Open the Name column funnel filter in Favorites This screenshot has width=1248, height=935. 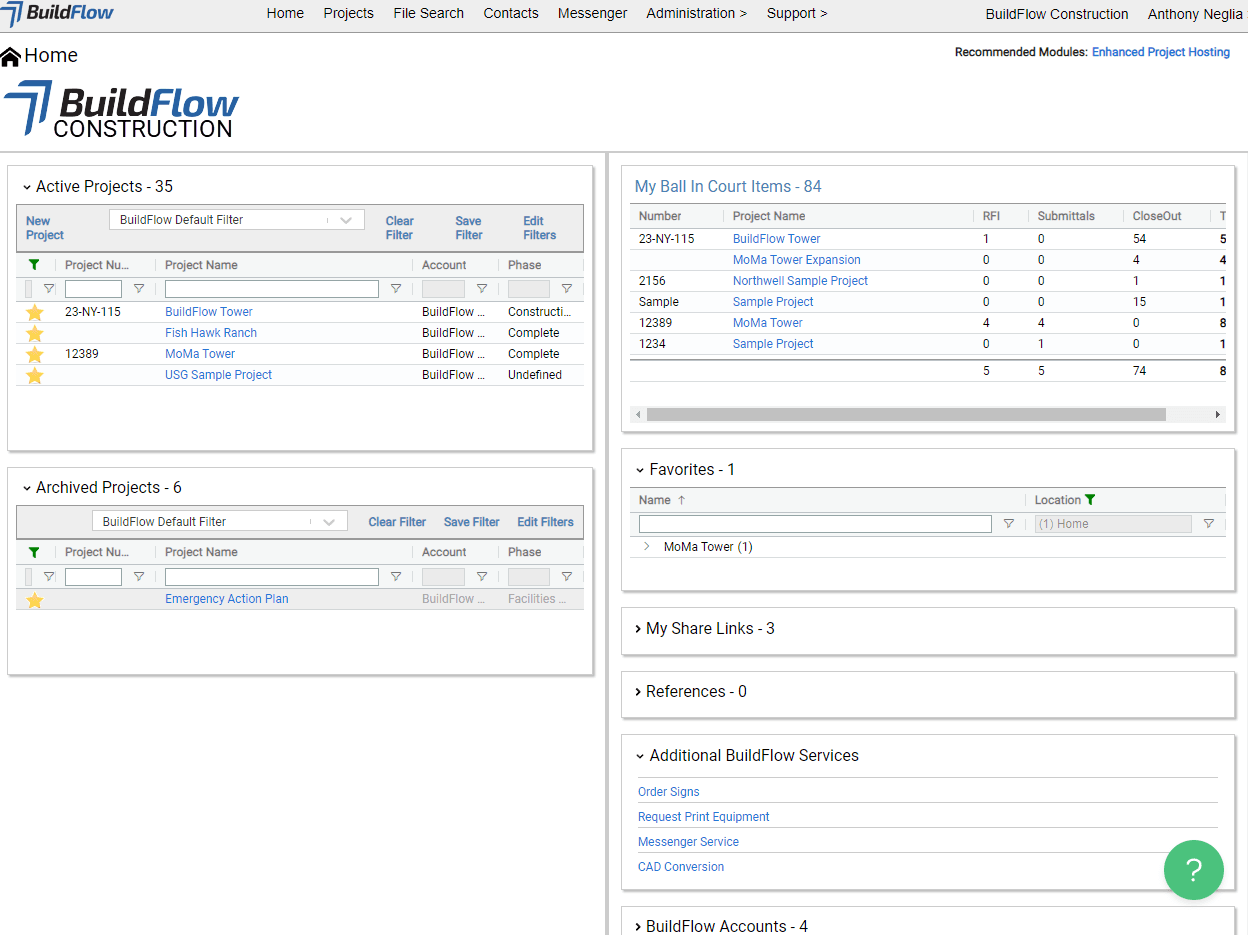pos(1009,523)
